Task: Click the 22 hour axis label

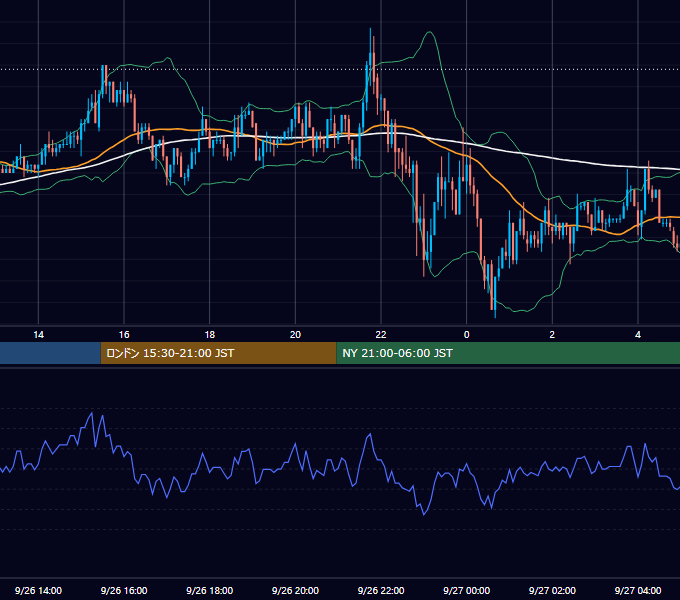Action: (381, 335)
